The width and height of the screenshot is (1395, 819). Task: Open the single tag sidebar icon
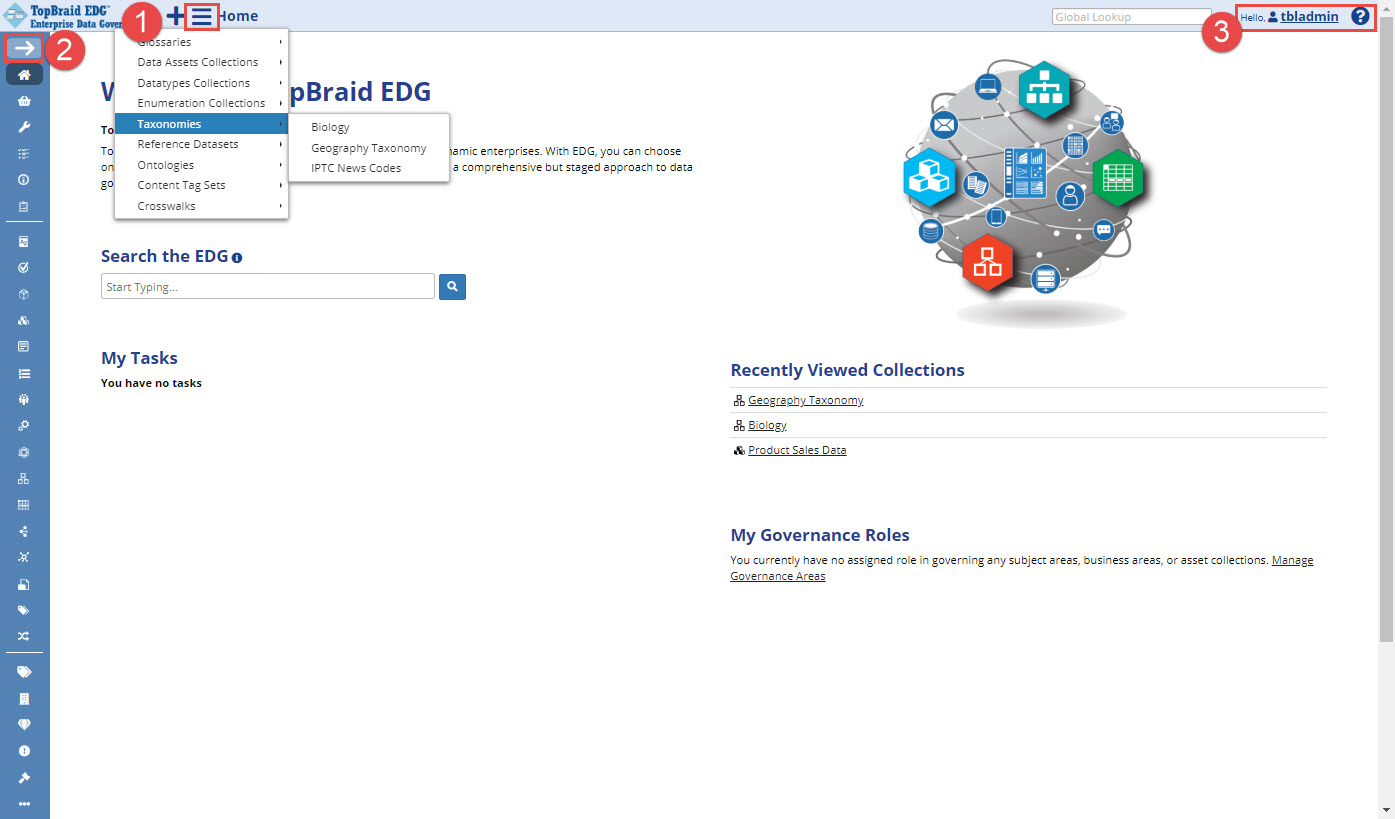coord(24,610)
